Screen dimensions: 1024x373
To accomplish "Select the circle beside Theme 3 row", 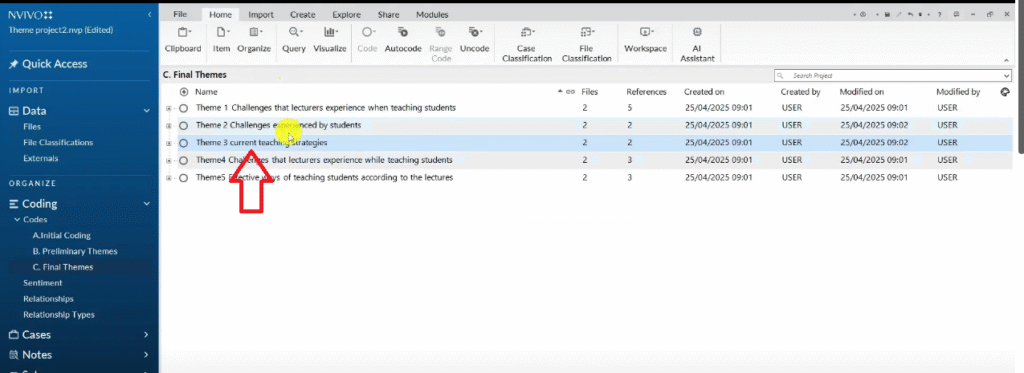I will 184,142.
